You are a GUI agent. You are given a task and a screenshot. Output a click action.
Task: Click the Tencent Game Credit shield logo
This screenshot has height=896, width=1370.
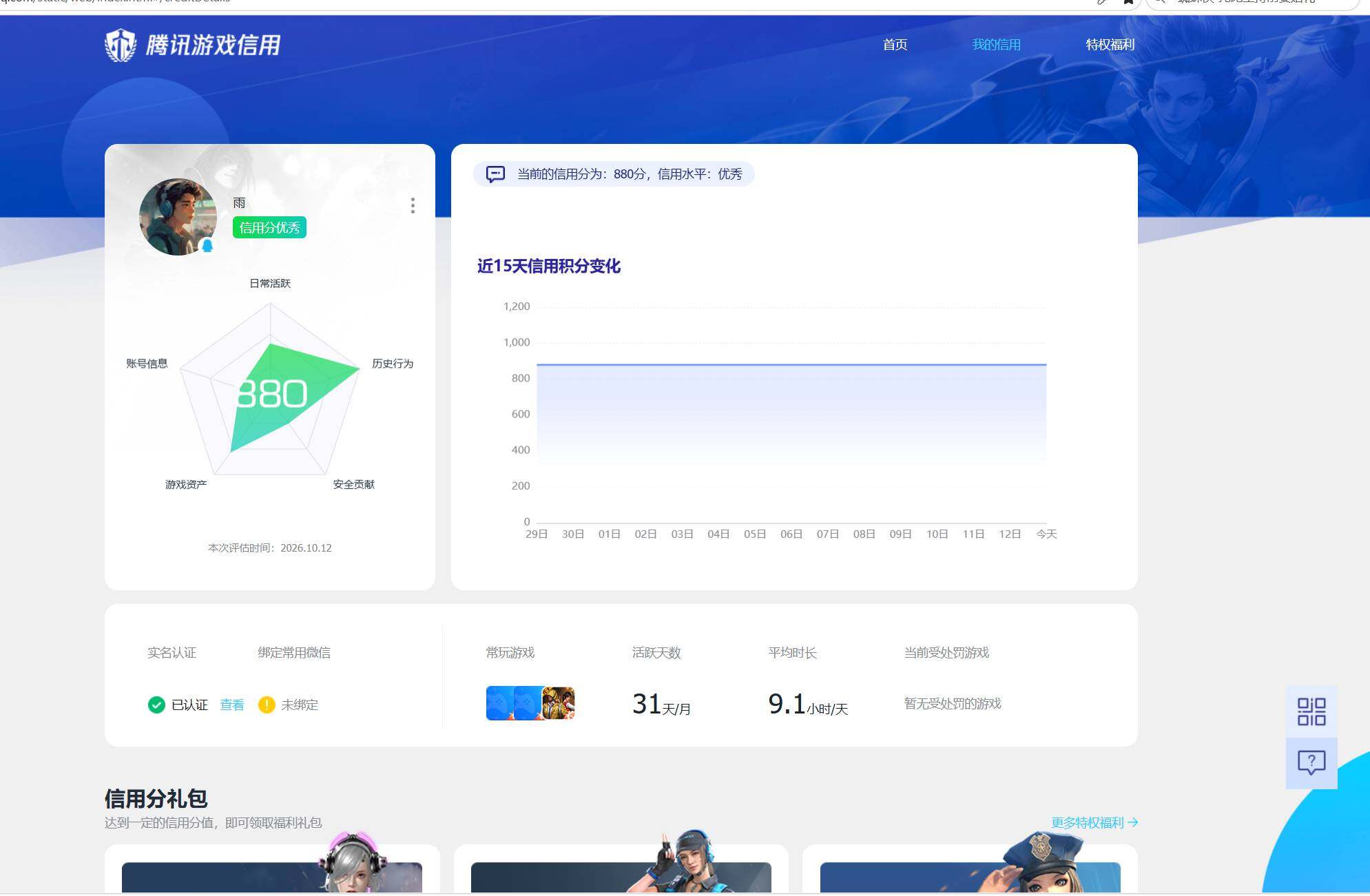click(x=121, y=45)
